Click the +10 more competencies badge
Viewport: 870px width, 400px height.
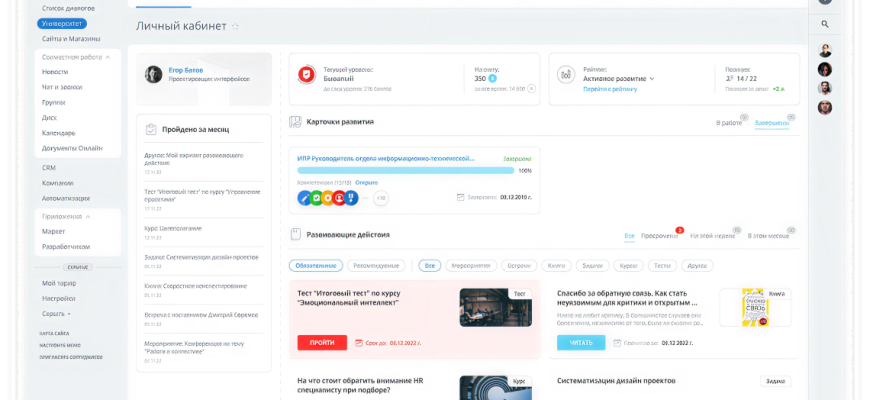(381, 198)
